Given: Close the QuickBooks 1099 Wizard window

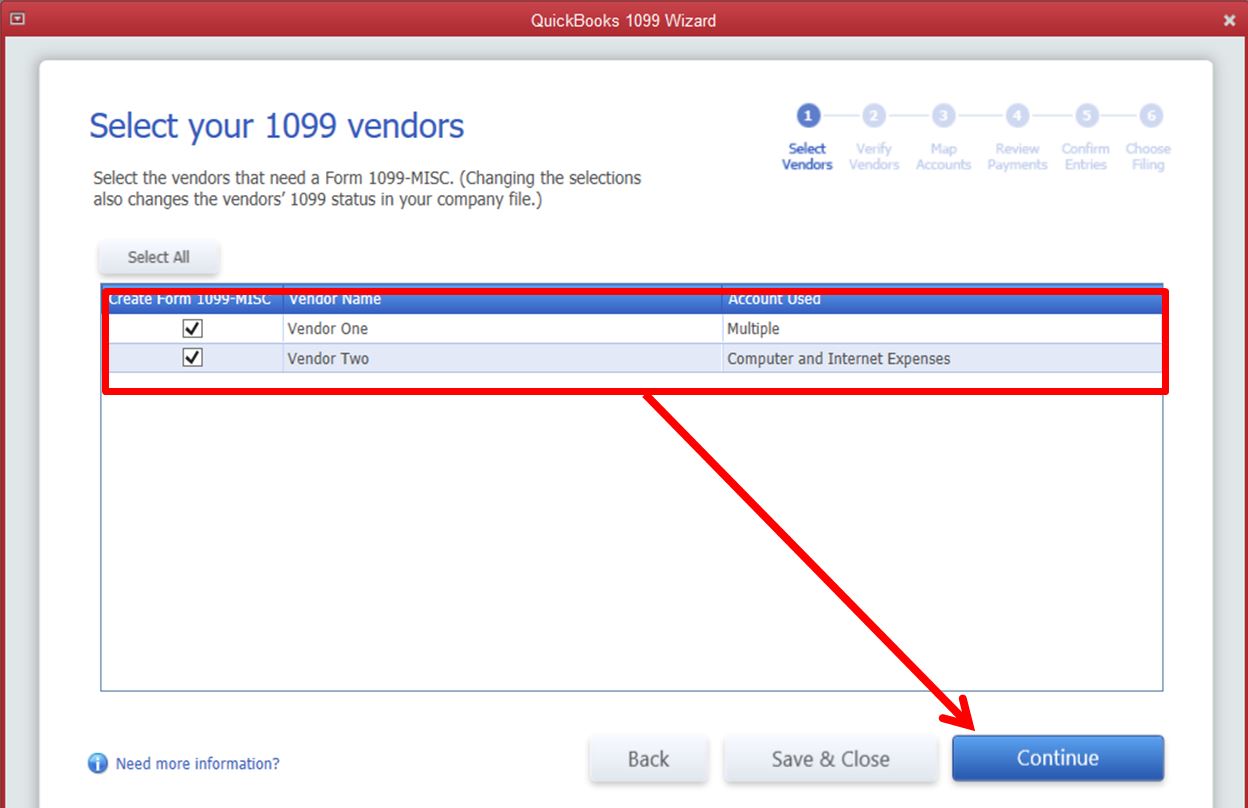Looking at the screenshot, I should coord(1229,20).
